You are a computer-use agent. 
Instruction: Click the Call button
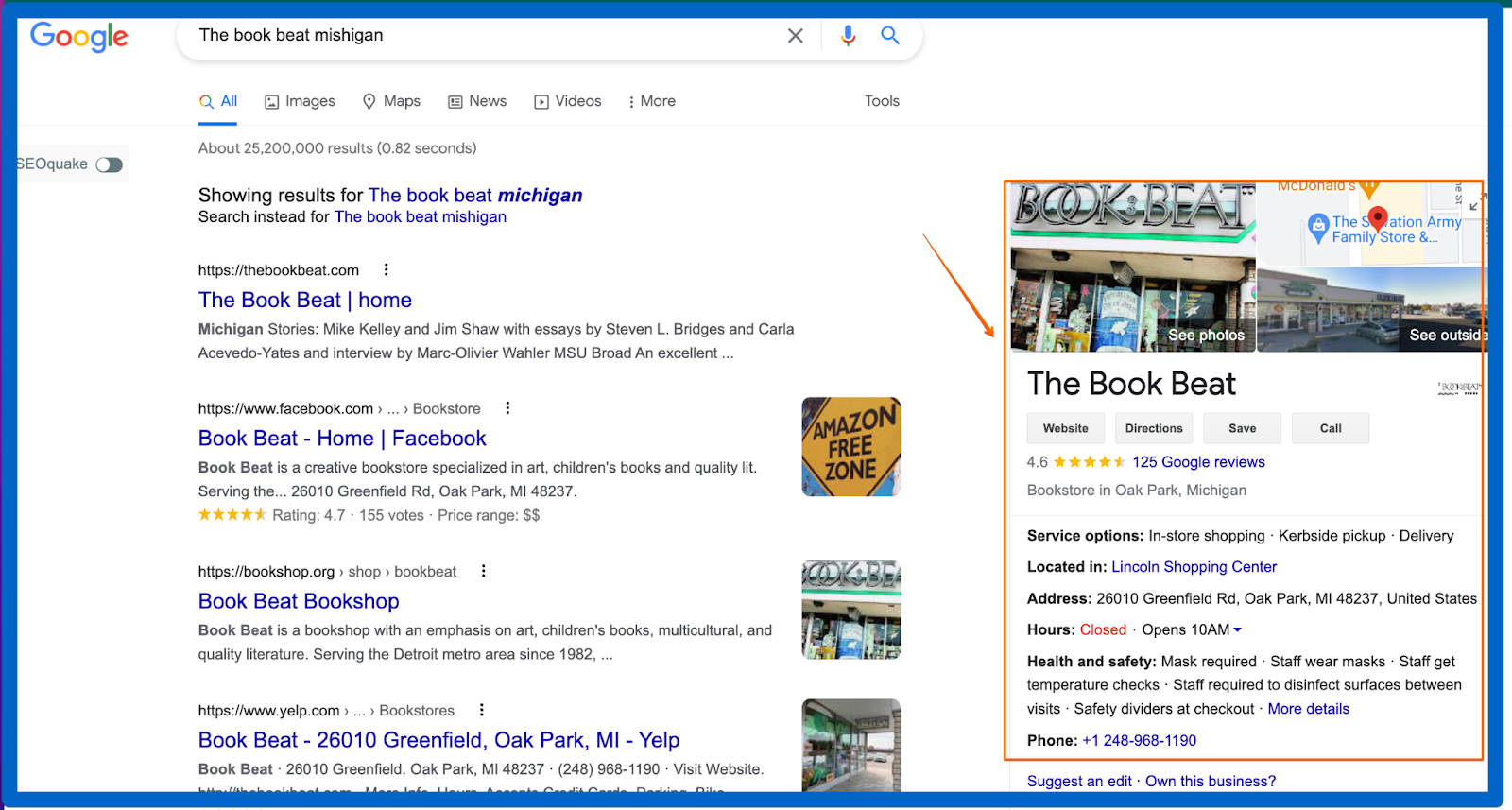(1331, 428)
